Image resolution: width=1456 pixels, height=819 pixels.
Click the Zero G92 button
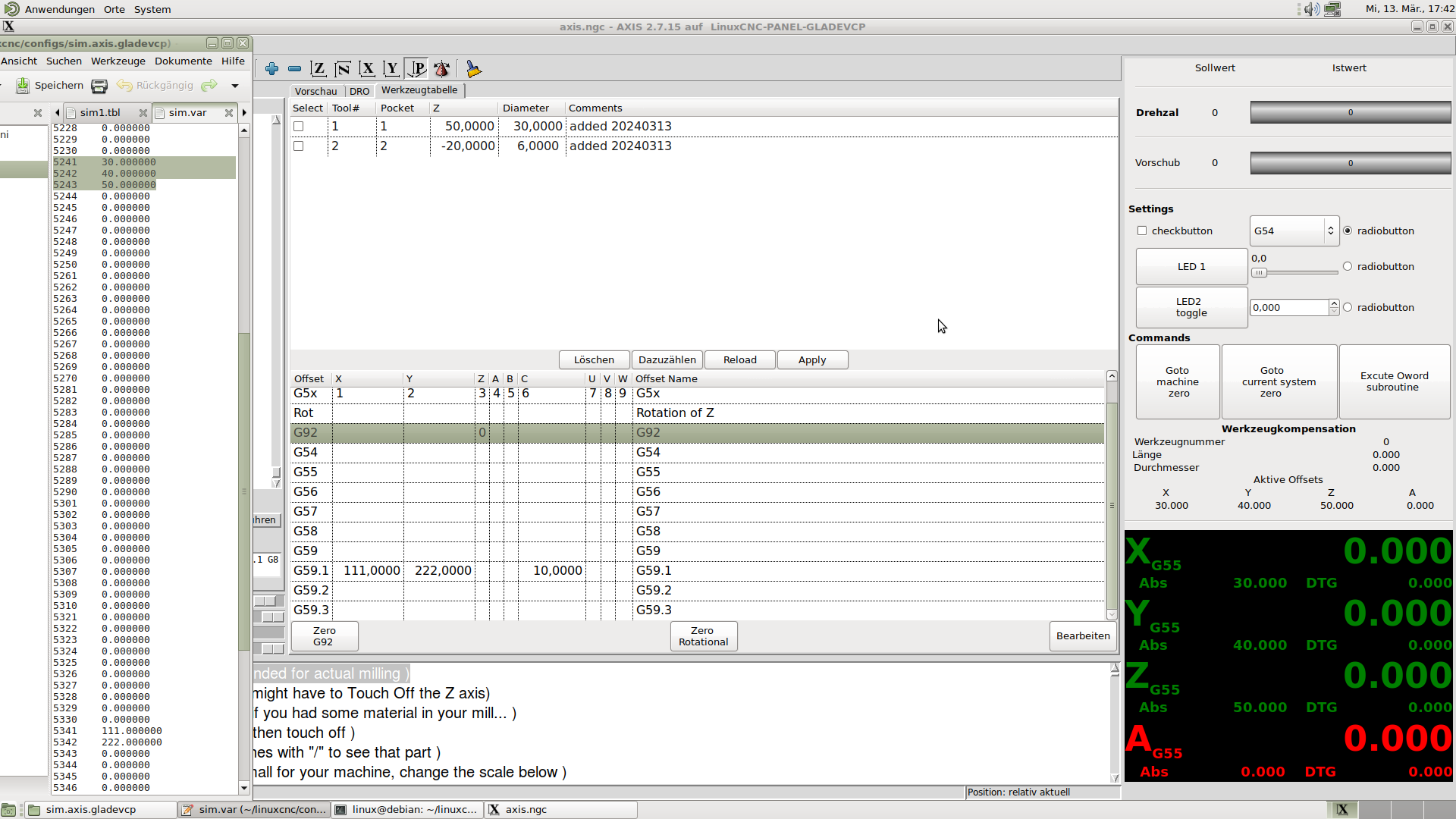click(x=324, y=636)
